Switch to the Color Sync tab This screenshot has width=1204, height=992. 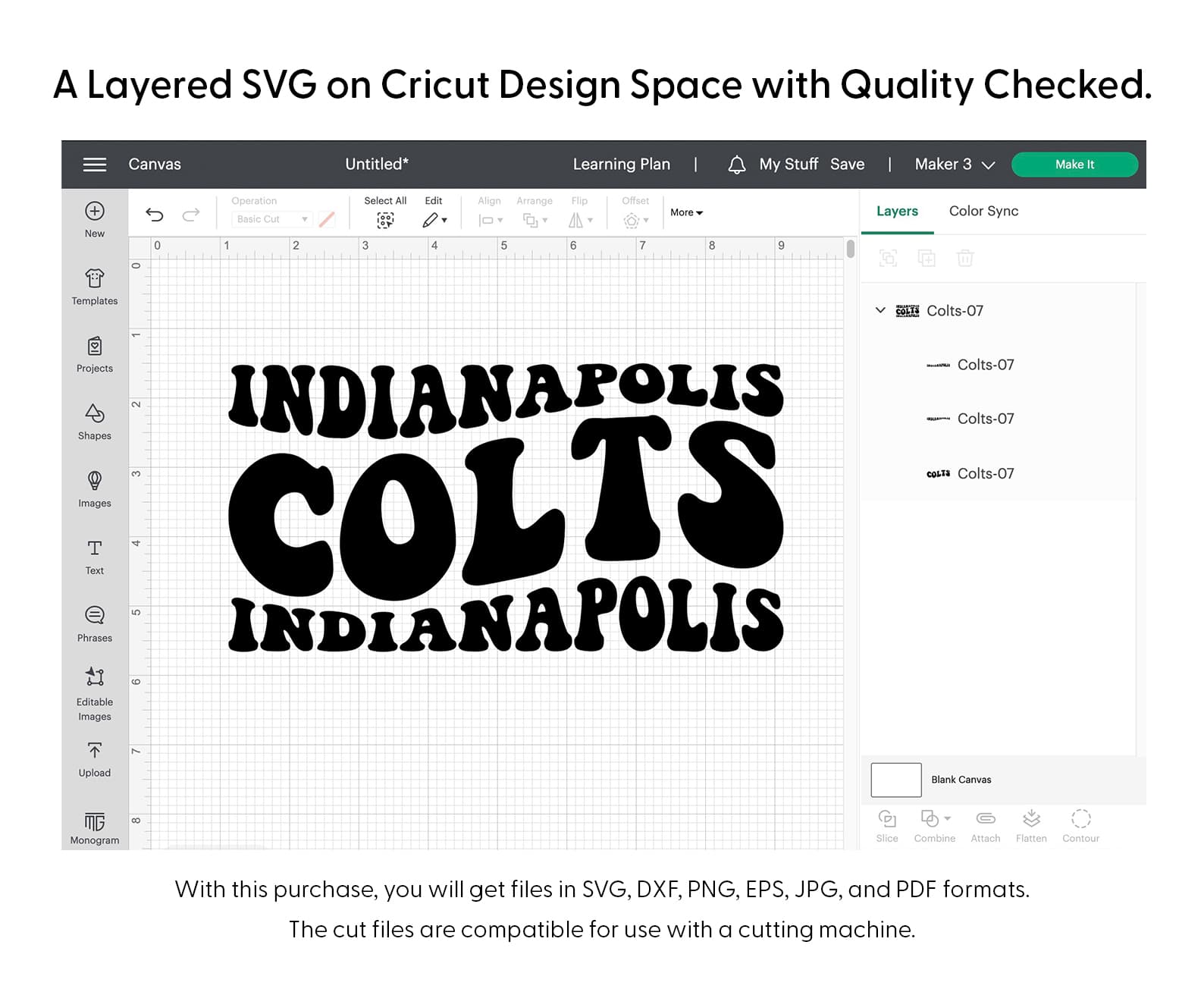click(x=983, y=212)
